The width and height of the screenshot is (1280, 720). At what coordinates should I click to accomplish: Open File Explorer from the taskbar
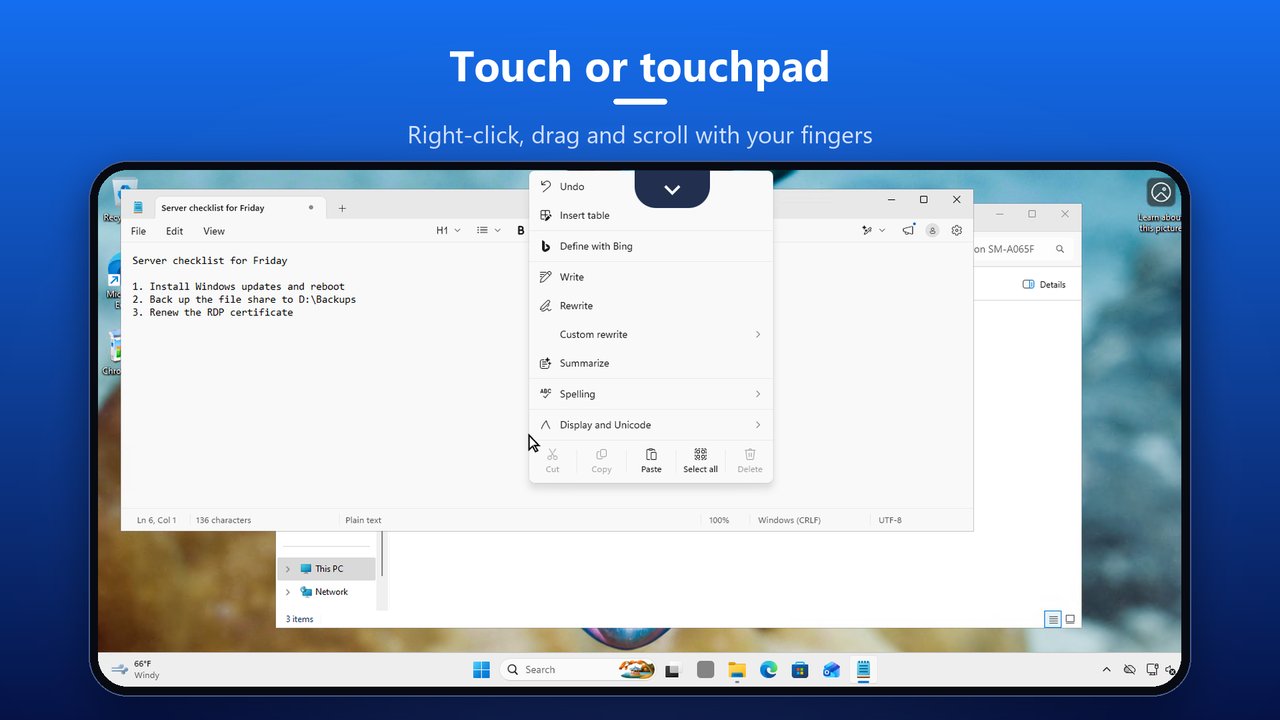pos(737,670)
